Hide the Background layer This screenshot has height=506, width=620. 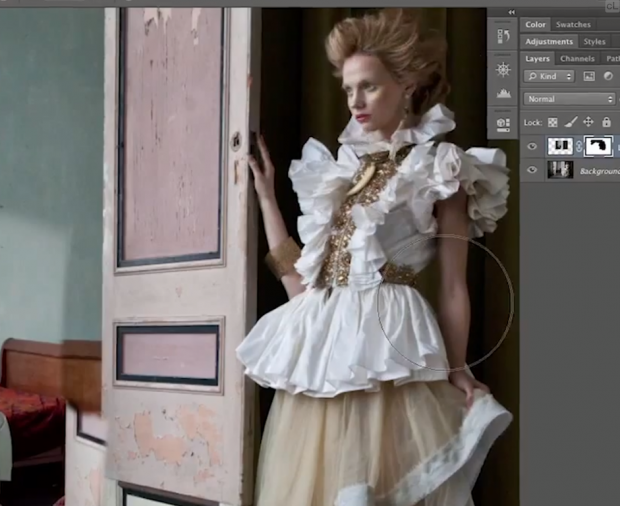[532, 170]
